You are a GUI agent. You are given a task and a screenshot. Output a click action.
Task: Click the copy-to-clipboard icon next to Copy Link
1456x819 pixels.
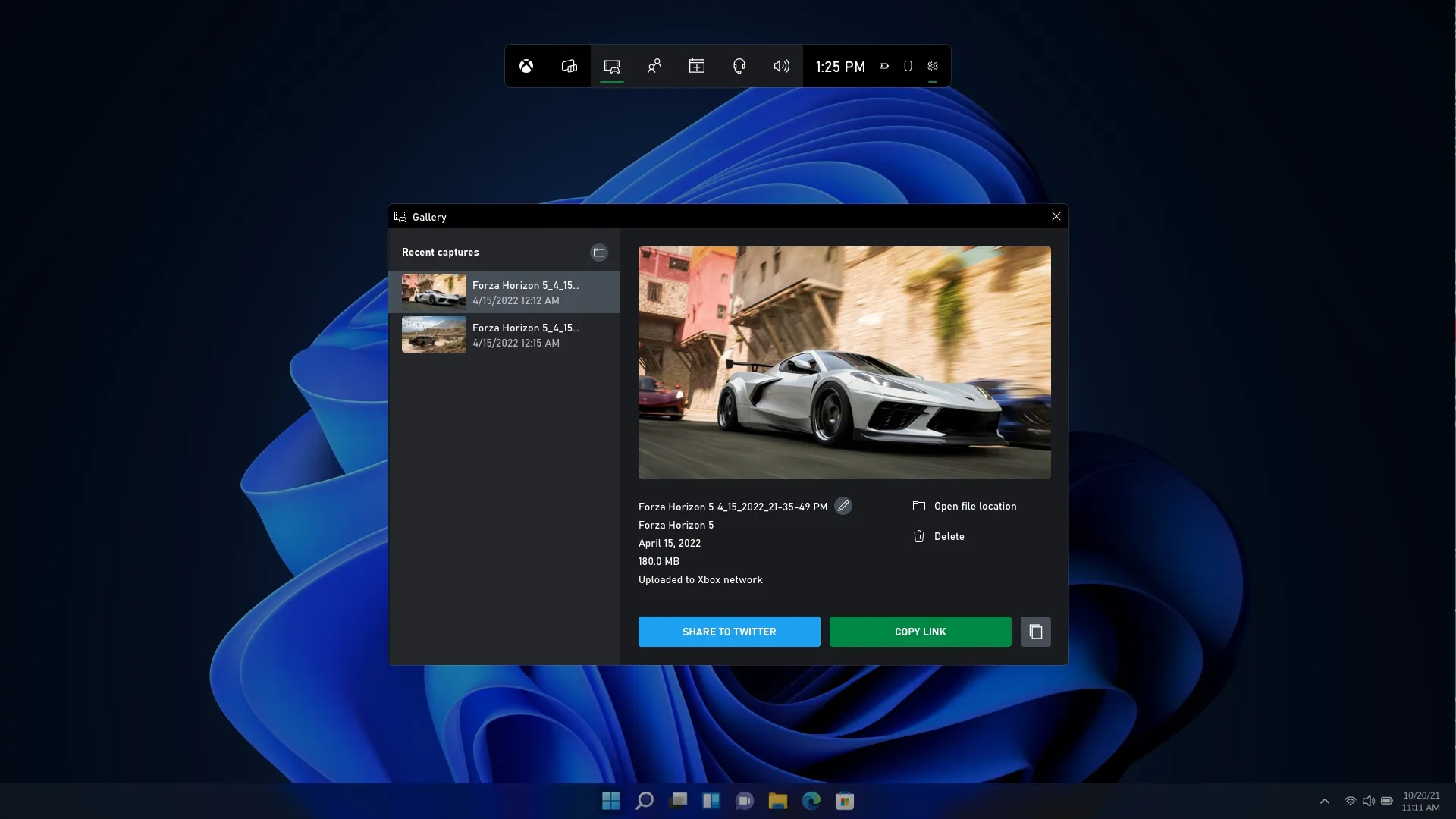pyautogui.click(x=1035, y=631)
